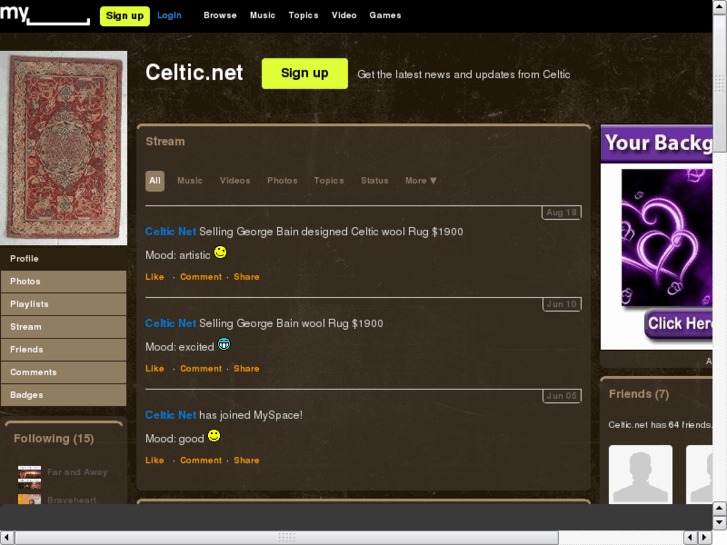Click the Click Here ad button
This screenshot has width=727, height=545.
point(678,324)
